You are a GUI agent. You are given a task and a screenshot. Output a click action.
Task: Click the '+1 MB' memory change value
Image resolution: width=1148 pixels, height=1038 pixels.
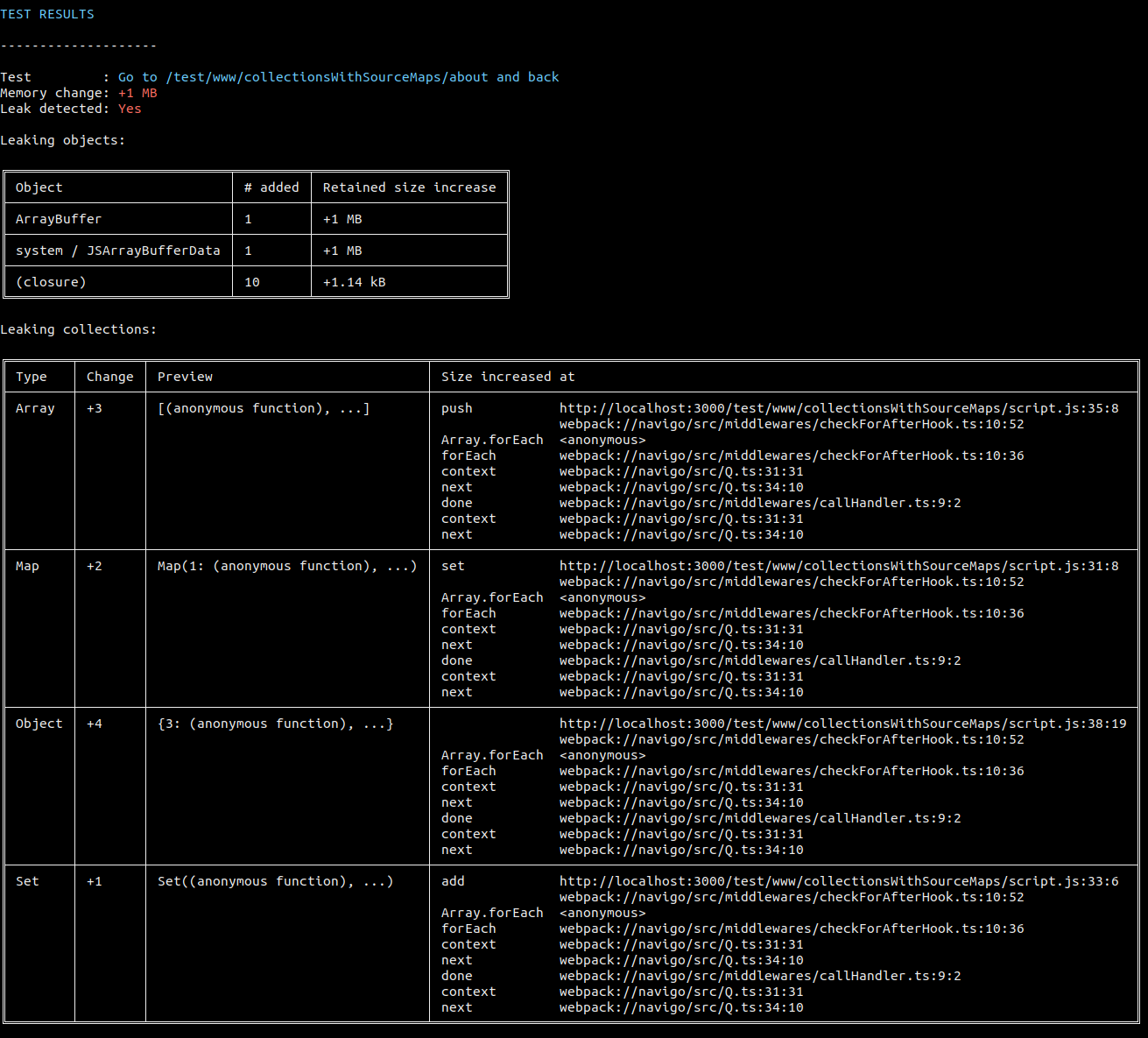coord(137,93)
